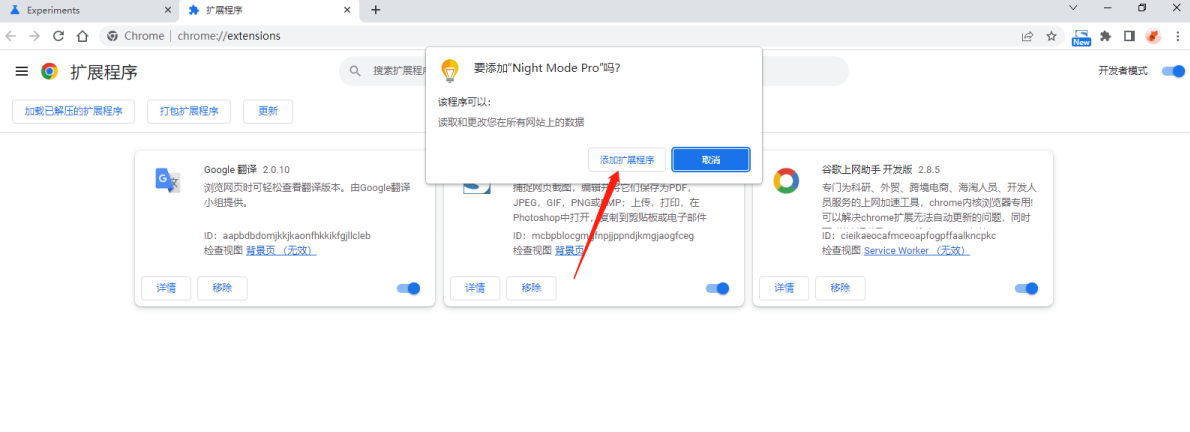Open Service Worker (无效) link
The image size is (1190, 432).
pos(917,250)
